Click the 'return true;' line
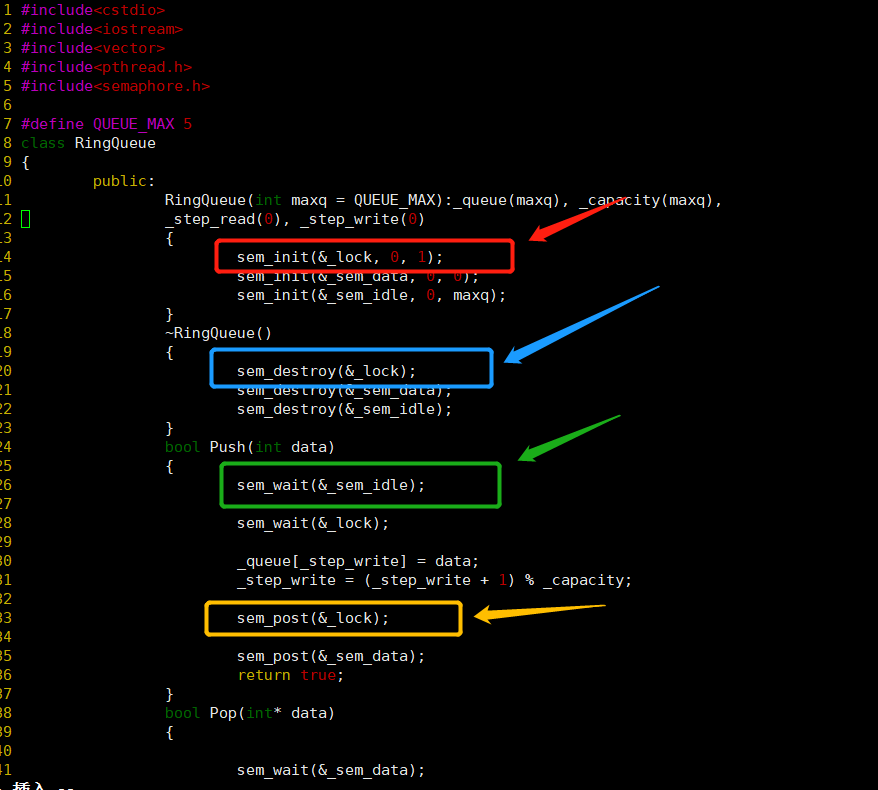Image resolution: width=878 pixels, height=790 pixels. [290, 675]
